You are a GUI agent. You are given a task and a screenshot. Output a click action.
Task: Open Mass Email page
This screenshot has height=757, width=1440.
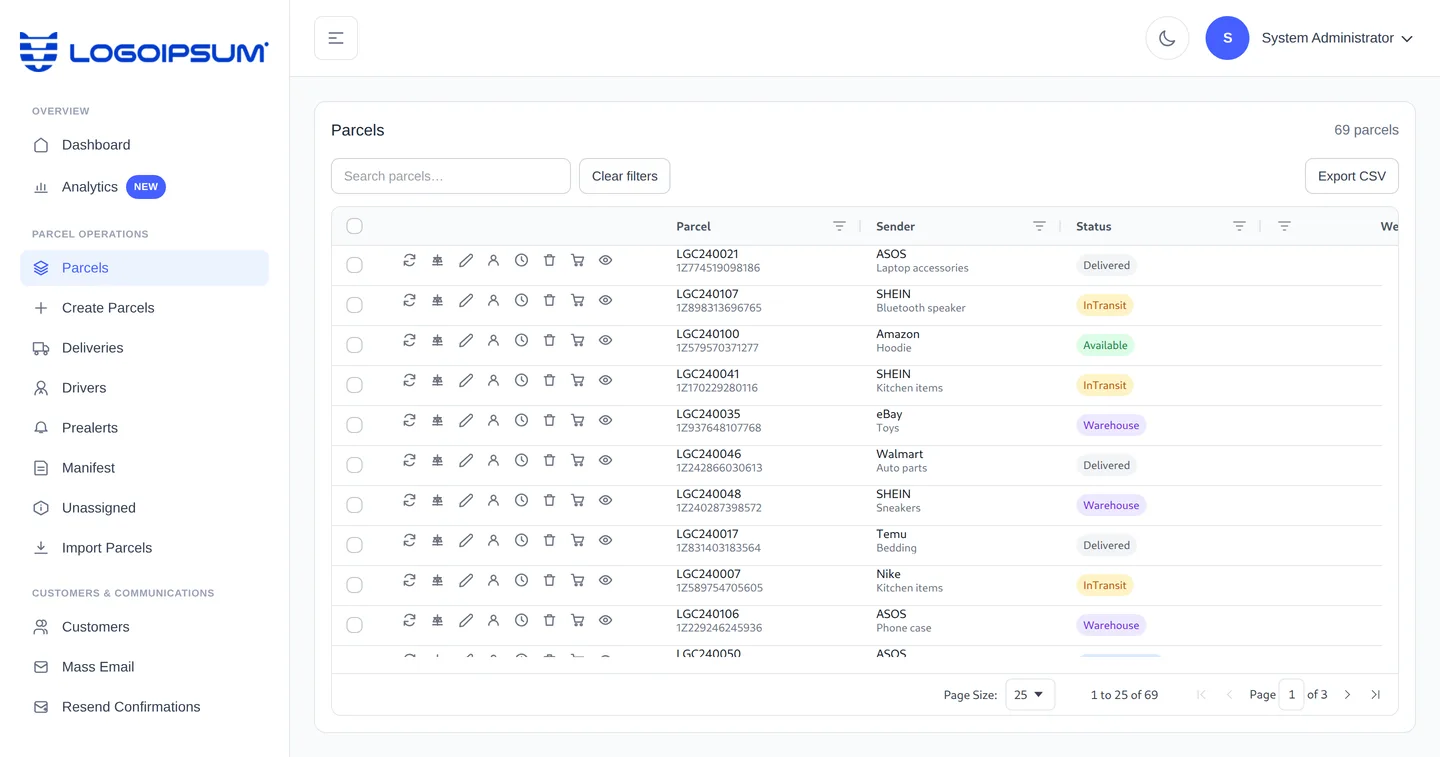coord(144,667)
